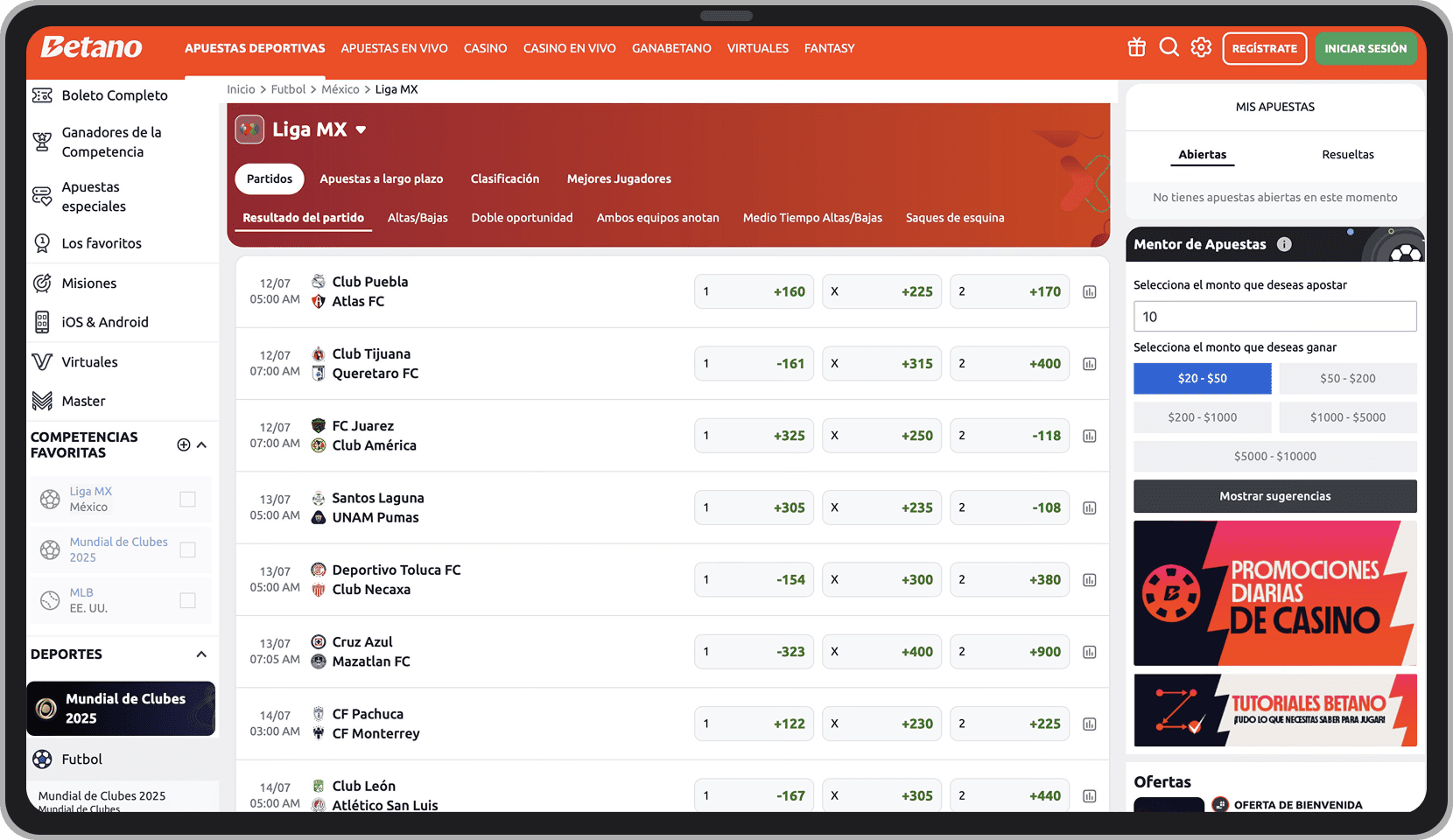Viewport: 1453px width, 840px height.
Task: Open the Promociones Diarias de Casino banner
Action: (1275, 593)
